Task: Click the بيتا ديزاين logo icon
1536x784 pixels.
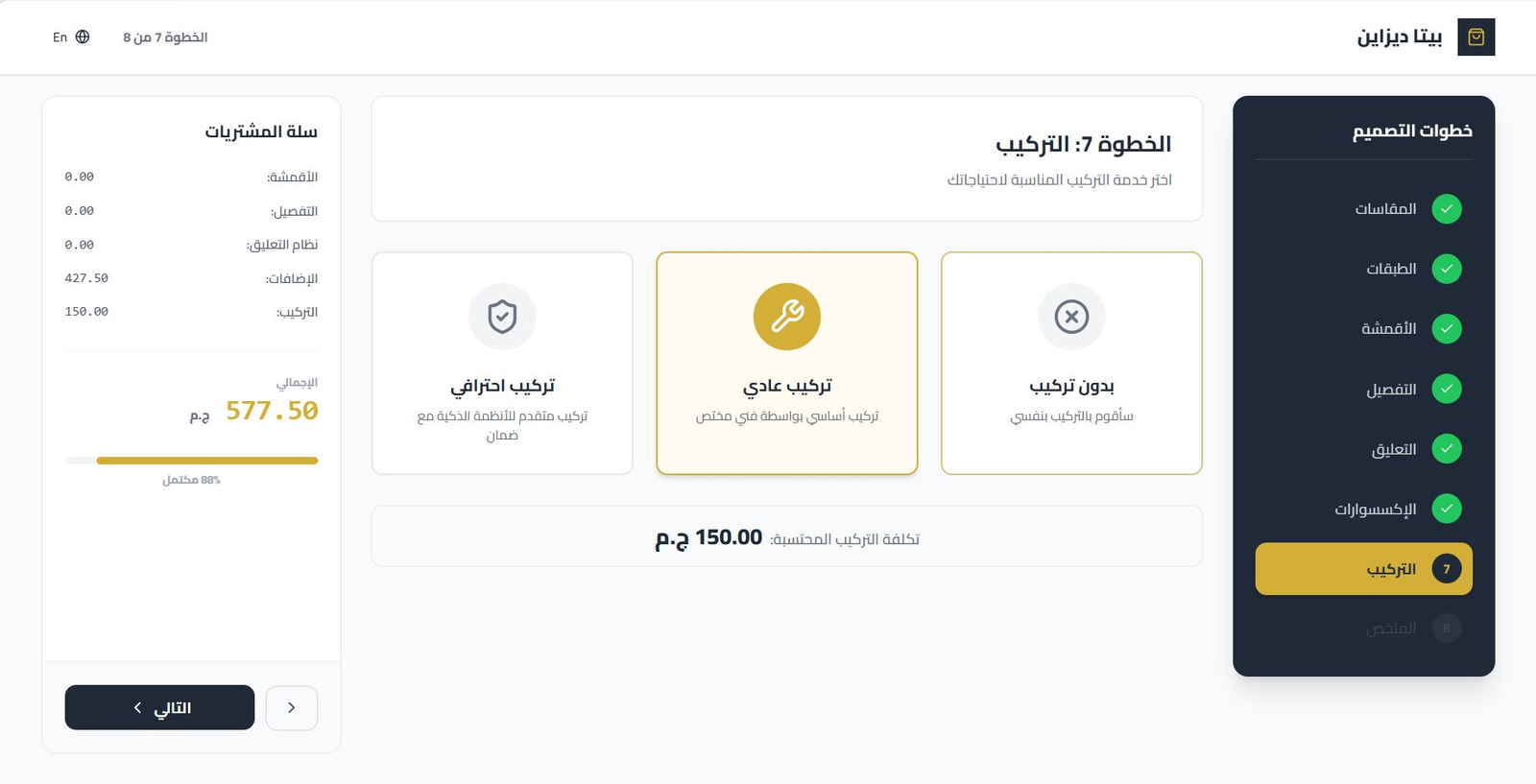Action: [x=1476, y=36]
